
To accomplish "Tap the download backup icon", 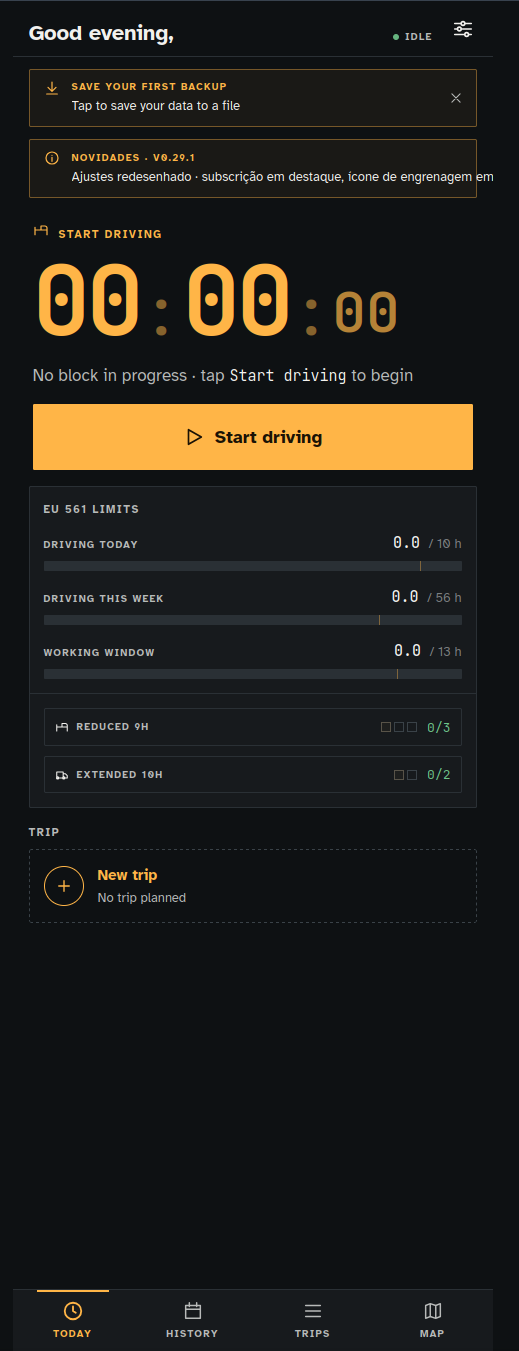I will pos(52,88).
